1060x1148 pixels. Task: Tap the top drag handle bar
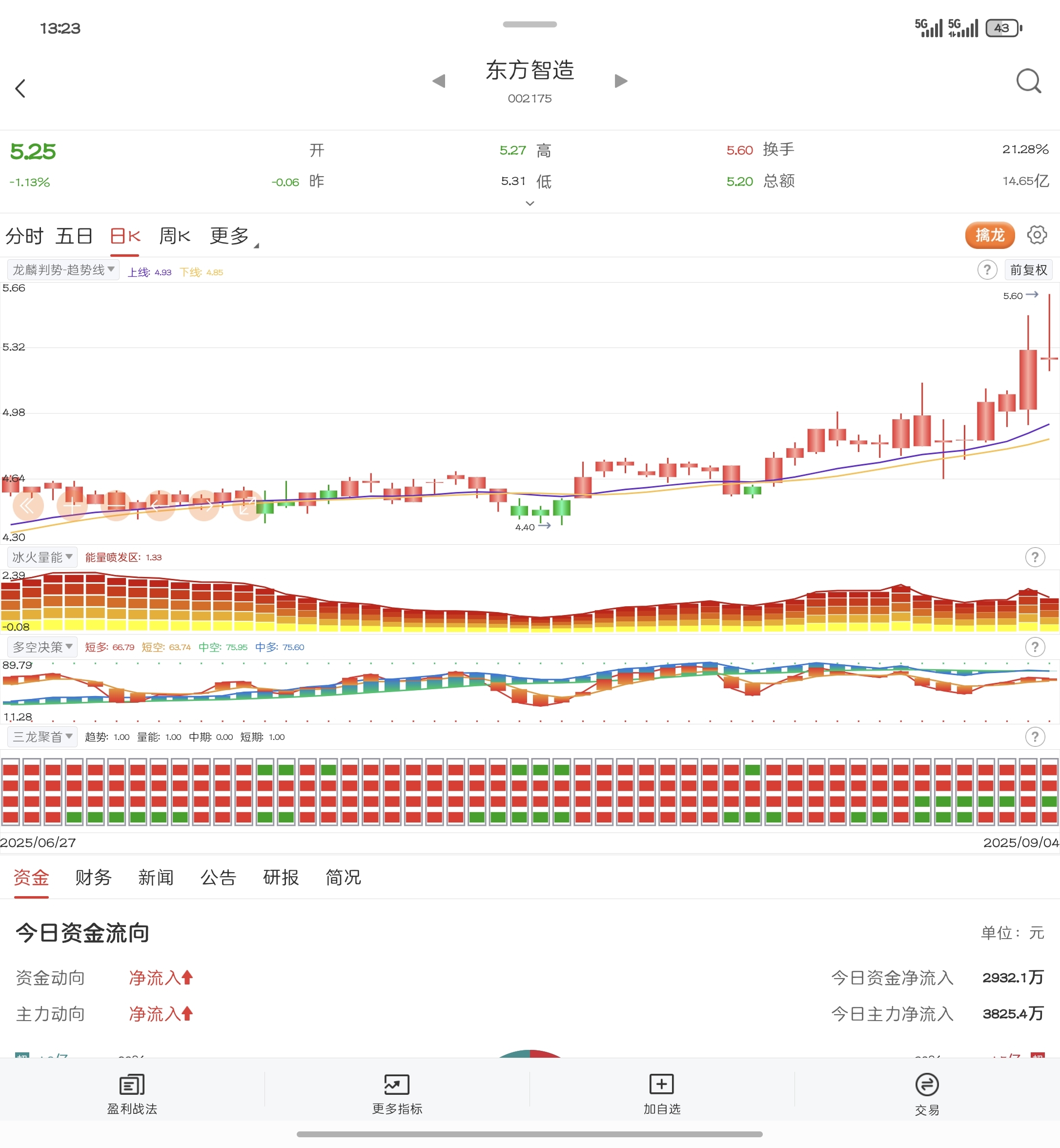pos(530,24)
